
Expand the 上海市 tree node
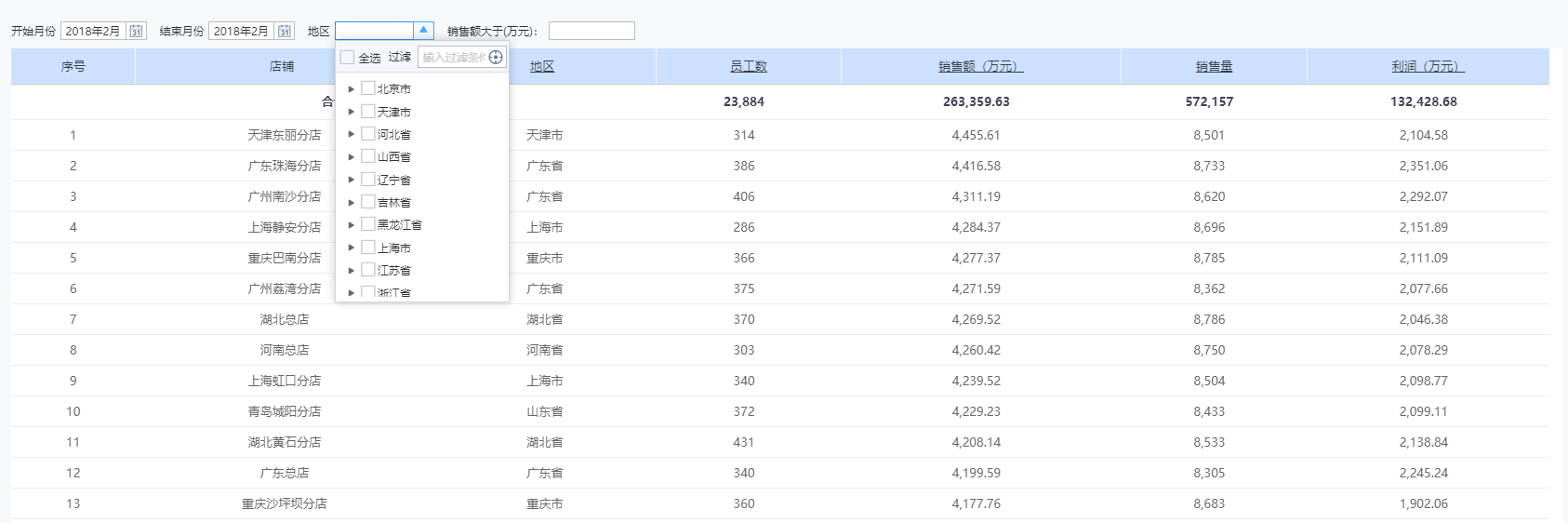351,248
